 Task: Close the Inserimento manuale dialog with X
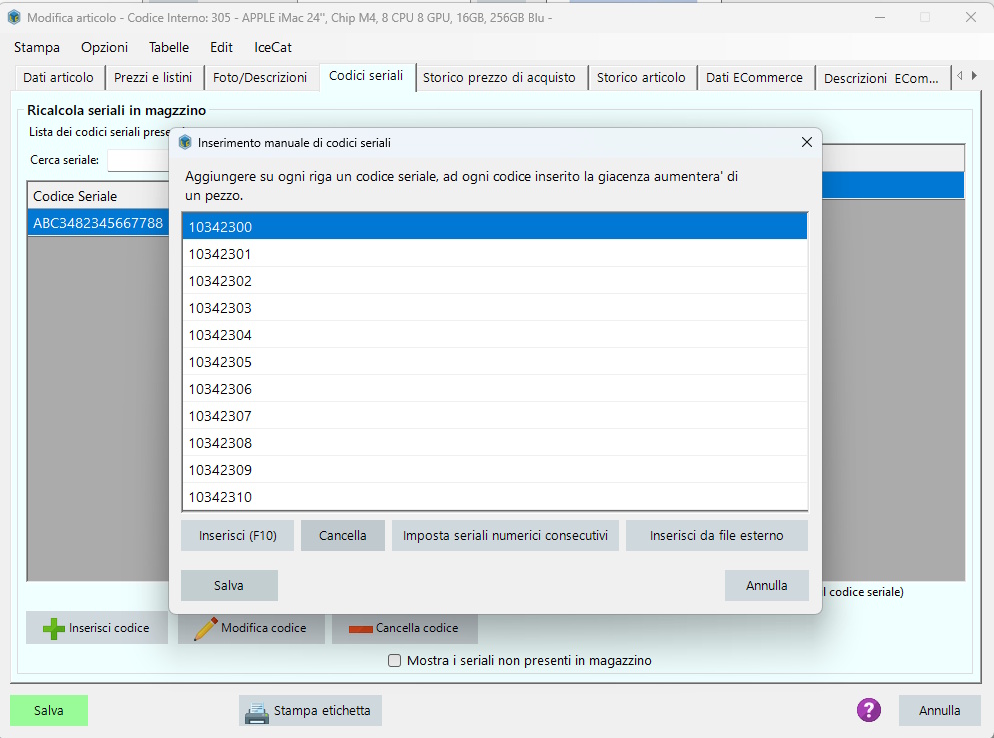pos(806,143)
